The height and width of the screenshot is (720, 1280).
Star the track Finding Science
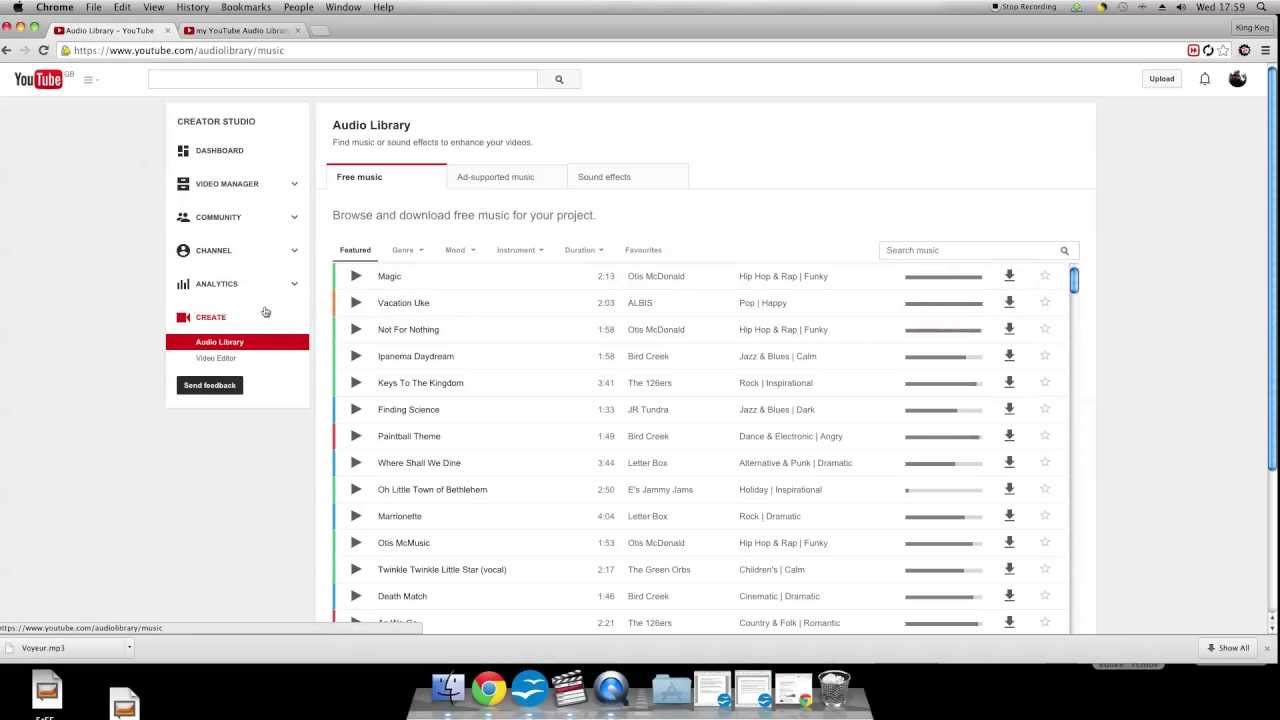point(1045,409)
